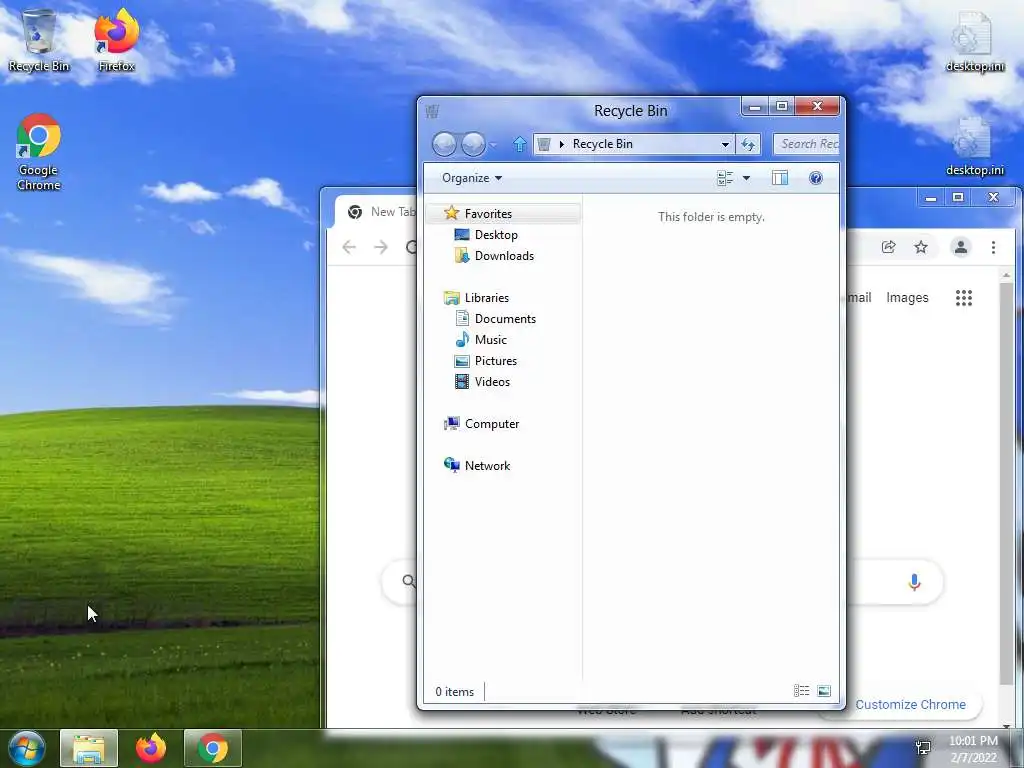
Task: Click the Back arrow in Recycle Bin window
Action: coord(444,144)
